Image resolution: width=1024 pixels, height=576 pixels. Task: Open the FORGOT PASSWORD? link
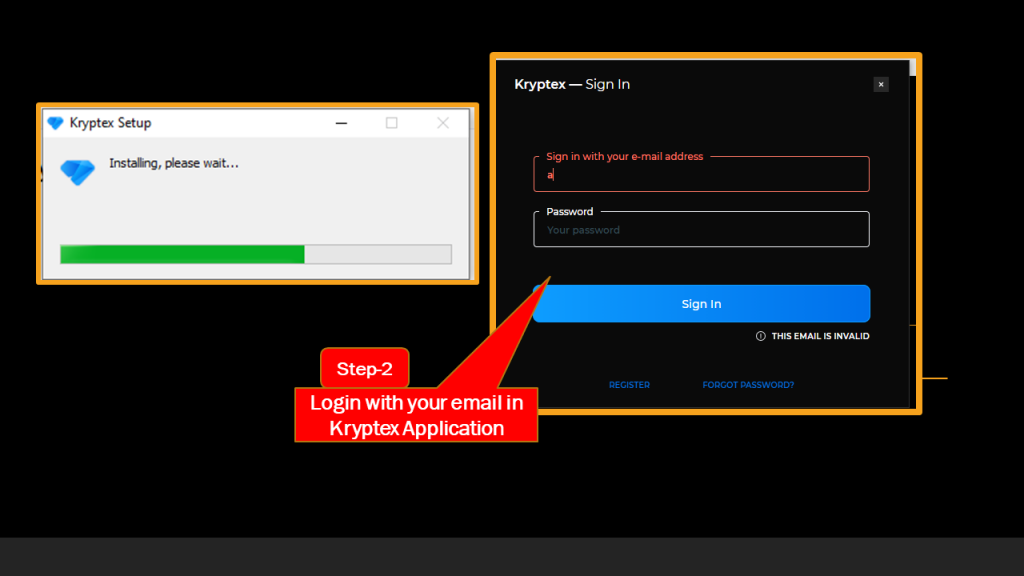(x=748, y=385)
